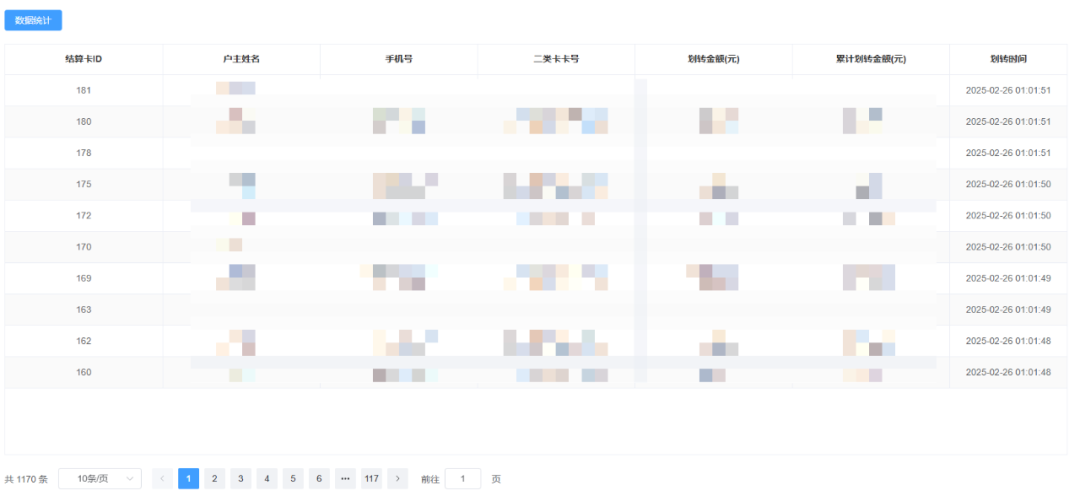Screen dimensions: 1080x496
Task: Click the 数据统计 button
Action: point(33,20)
